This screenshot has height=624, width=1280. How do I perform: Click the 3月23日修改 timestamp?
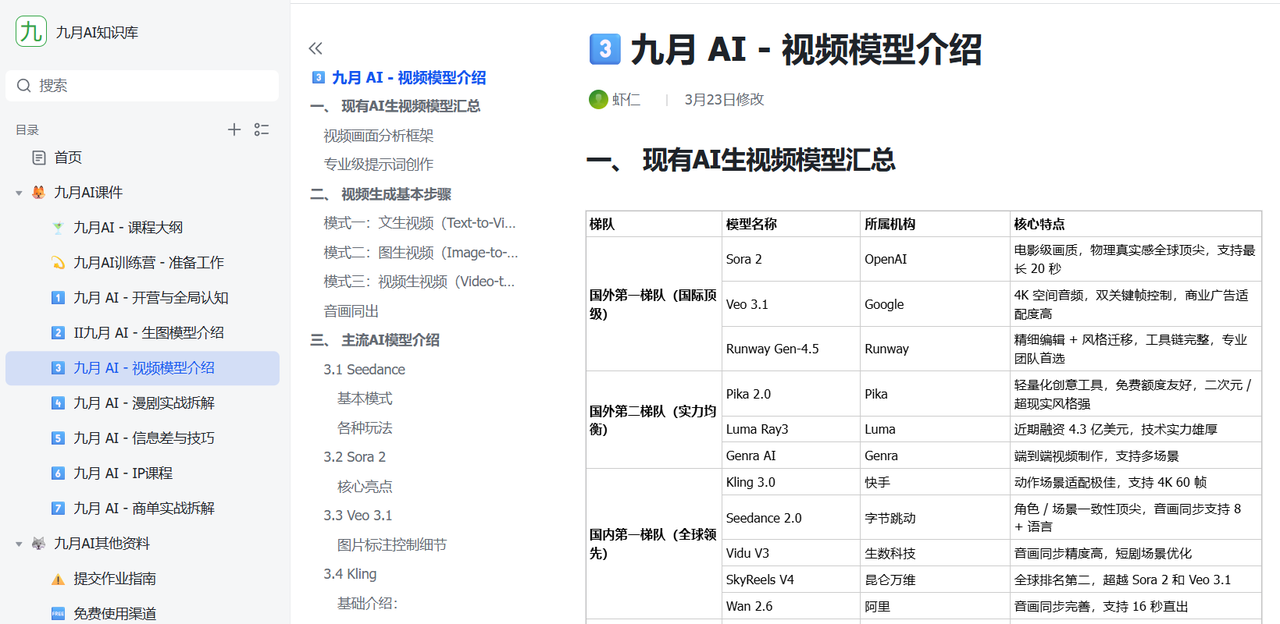[x=724, y=99]
